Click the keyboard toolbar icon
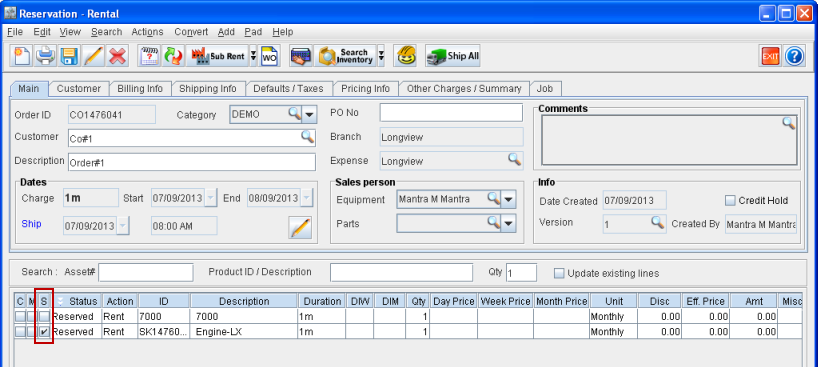Viewport: 818px width, 367px height. click(301, 55)
